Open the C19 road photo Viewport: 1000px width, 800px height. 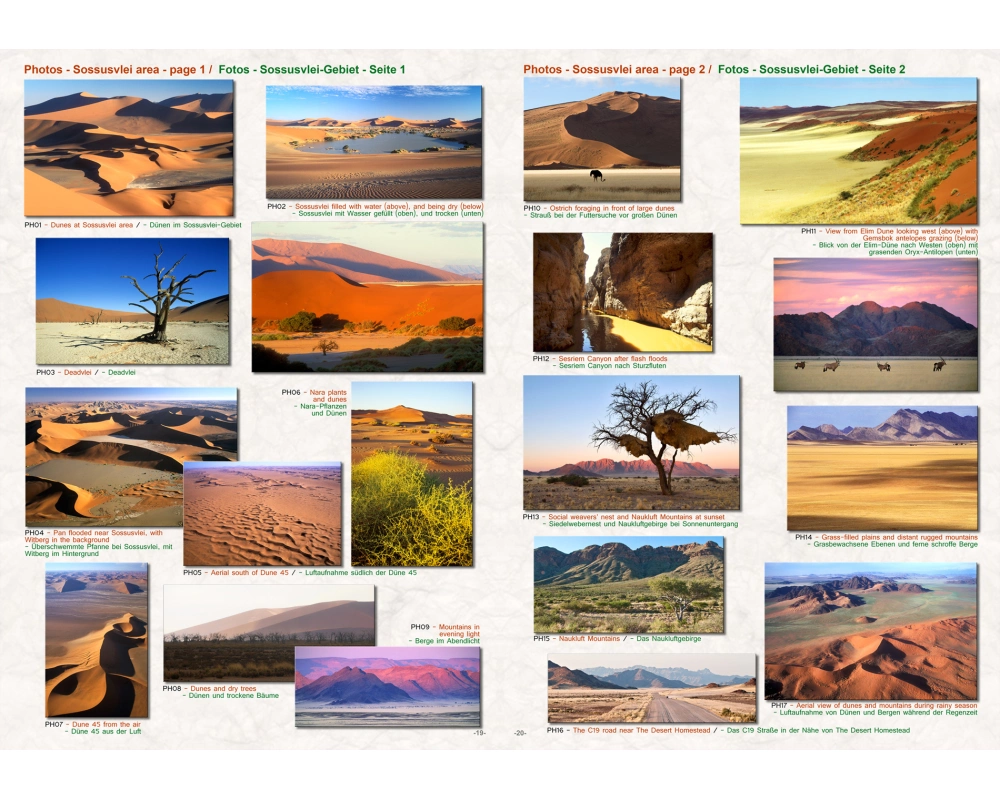[651, 688]
